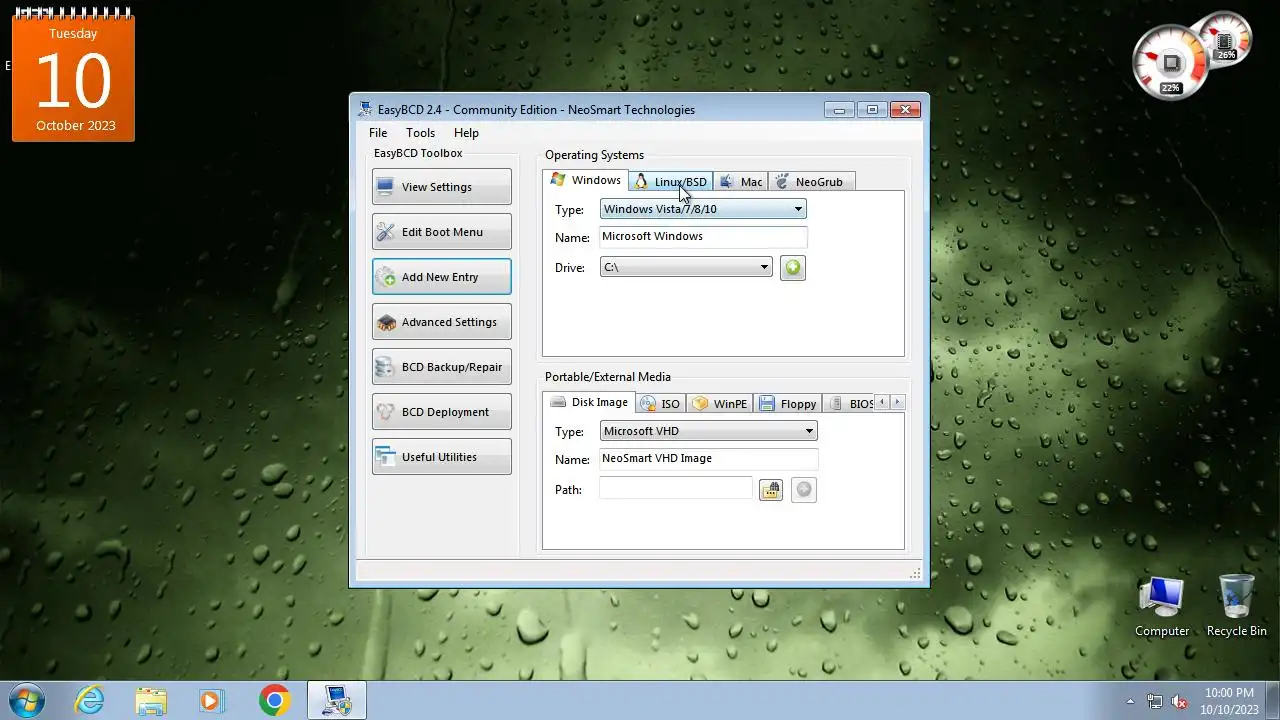This screenshot has width=1280, height=720.
Task: Click the EasyBCD taskbar icon
Action: [x=336, y=700]
